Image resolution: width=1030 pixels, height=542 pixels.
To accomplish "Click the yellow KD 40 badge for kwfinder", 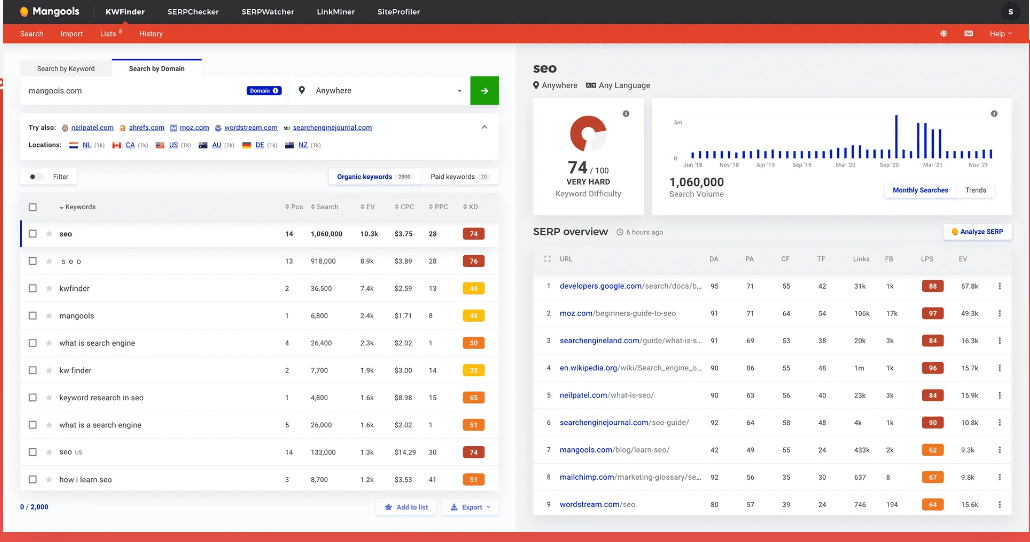I will [x=474, y=288].
